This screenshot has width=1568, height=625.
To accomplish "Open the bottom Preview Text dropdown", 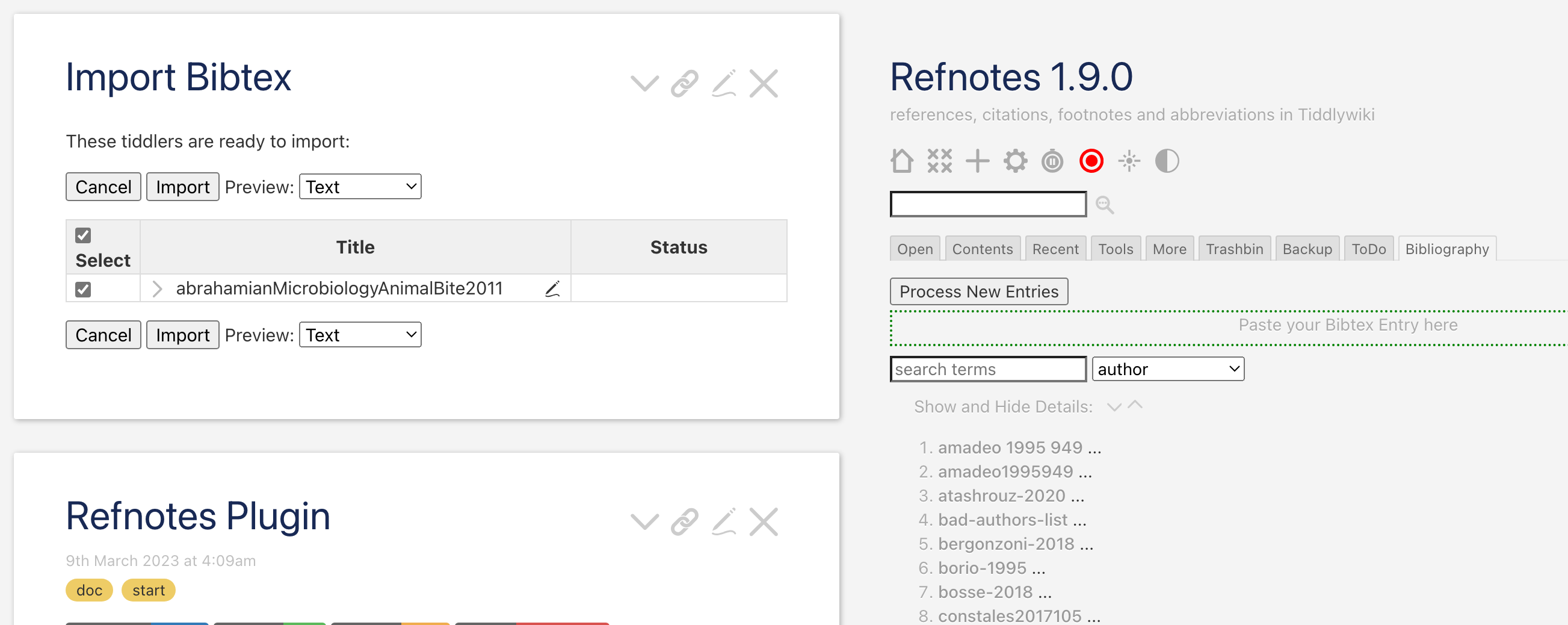I will pyautogui.click(x=360, y=334).
